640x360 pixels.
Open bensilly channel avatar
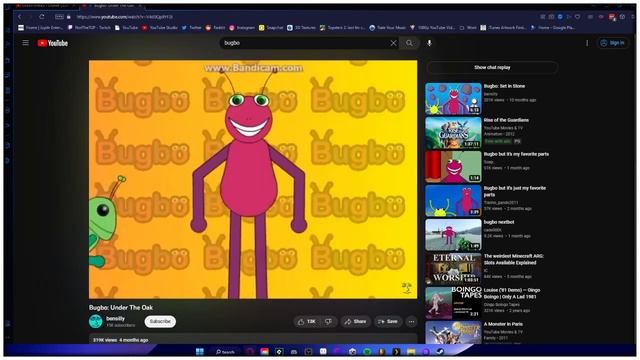point(96,322)
